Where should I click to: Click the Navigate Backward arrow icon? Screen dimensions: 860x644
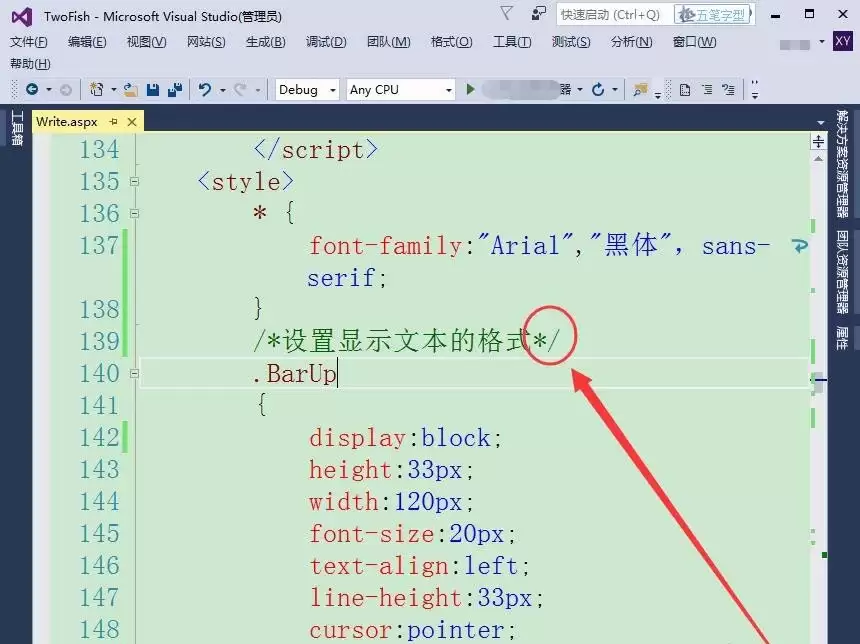click(32, 90)
